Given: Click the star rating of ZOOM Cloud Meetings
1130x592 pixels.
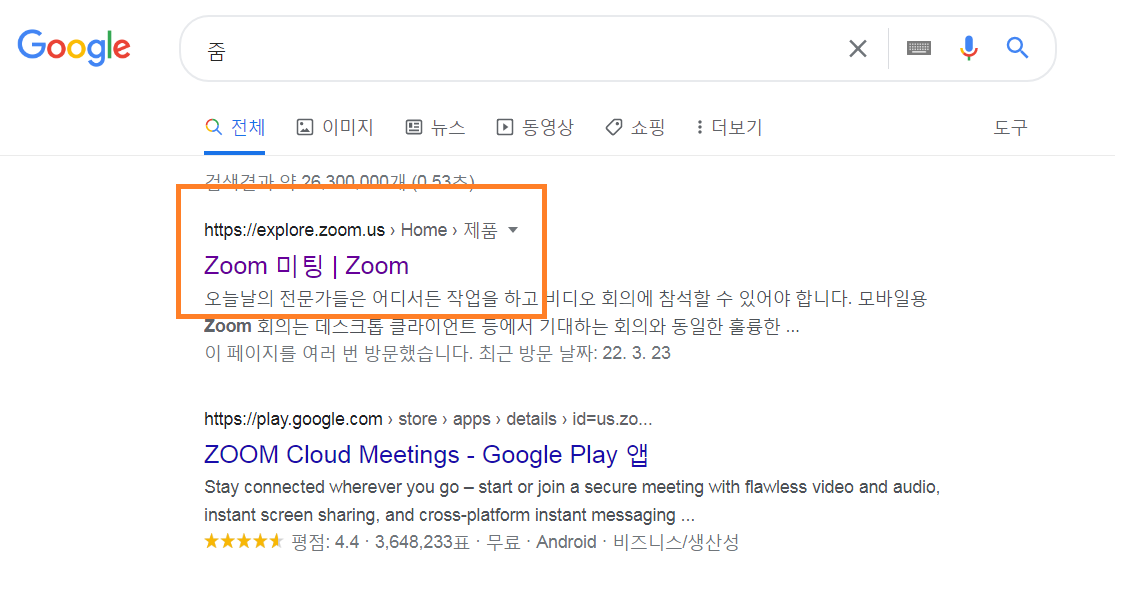Looking at the screenshot, I should coord(244,542).
